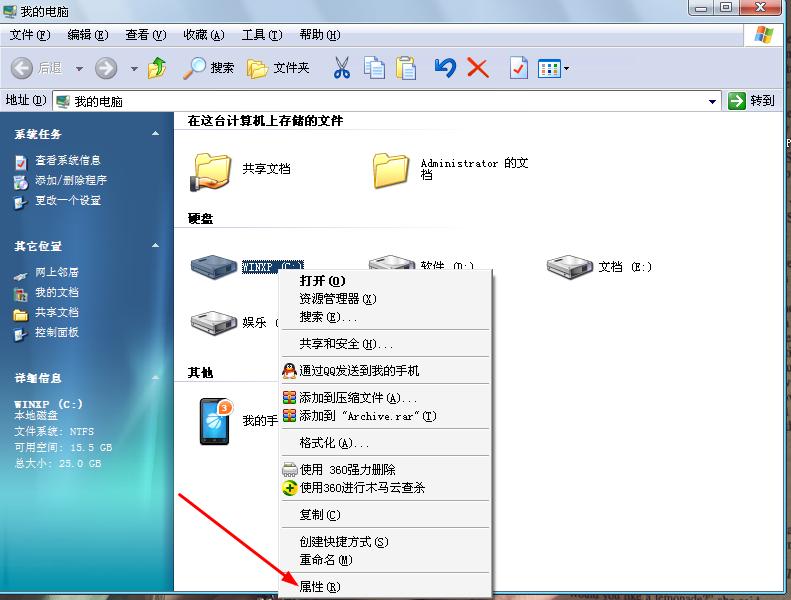Viewport: 791px width, 600px height.
Task: Select the Administrator 的文档 folder
Action: click(x=391, y=170)
